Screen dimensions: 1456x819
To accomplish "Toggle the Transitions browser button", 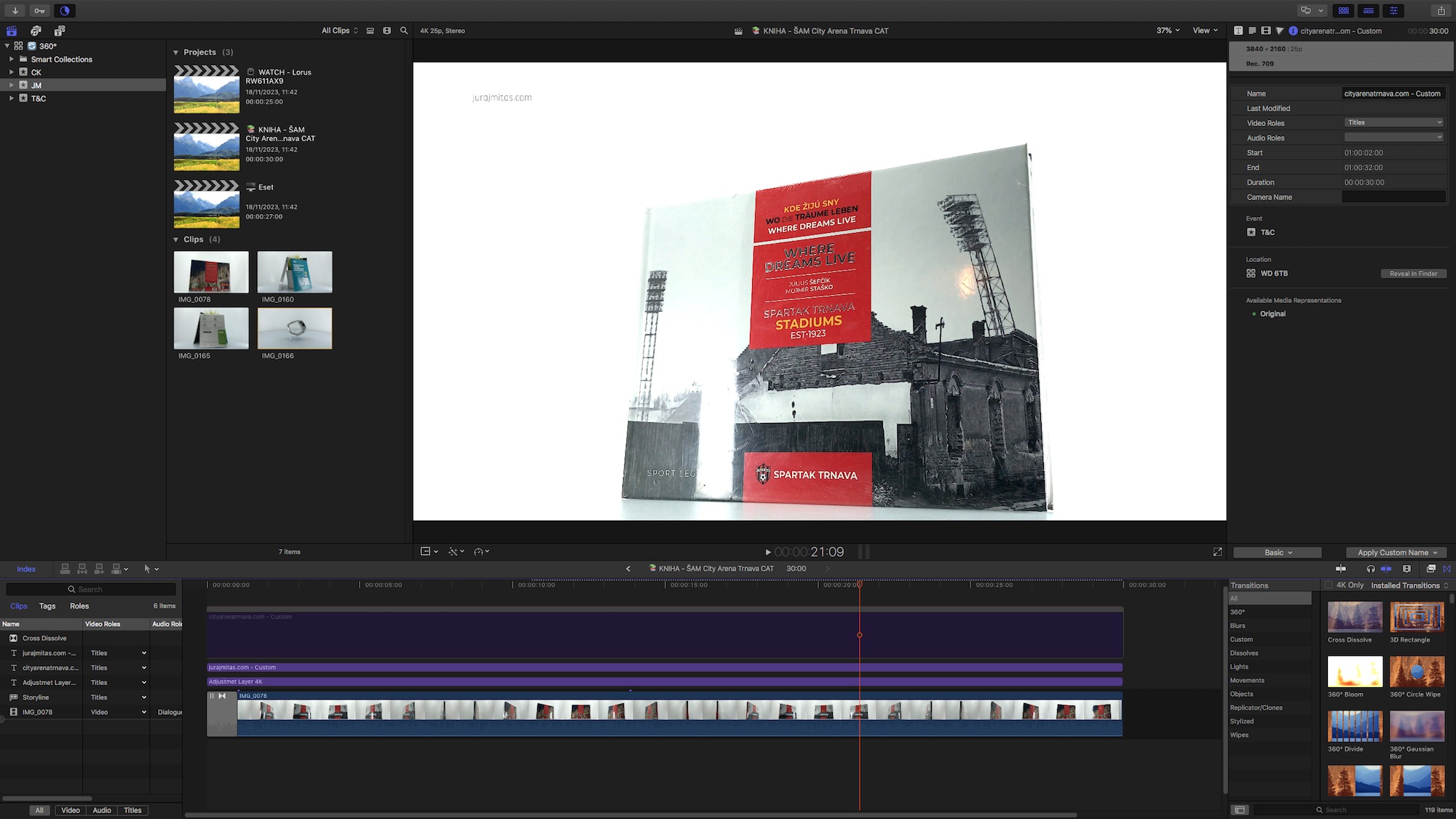I will (x=1447, y=569).
